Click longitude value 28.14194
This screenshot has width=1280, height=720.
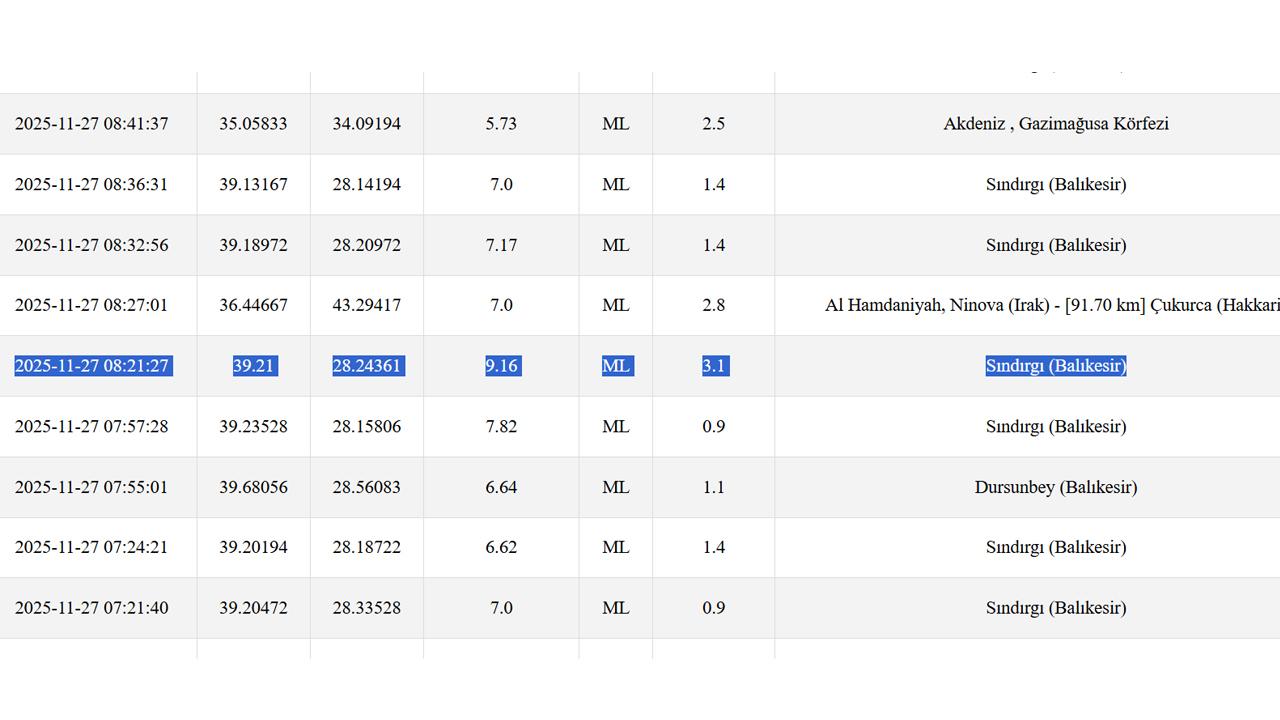click(x=366, y=185)
